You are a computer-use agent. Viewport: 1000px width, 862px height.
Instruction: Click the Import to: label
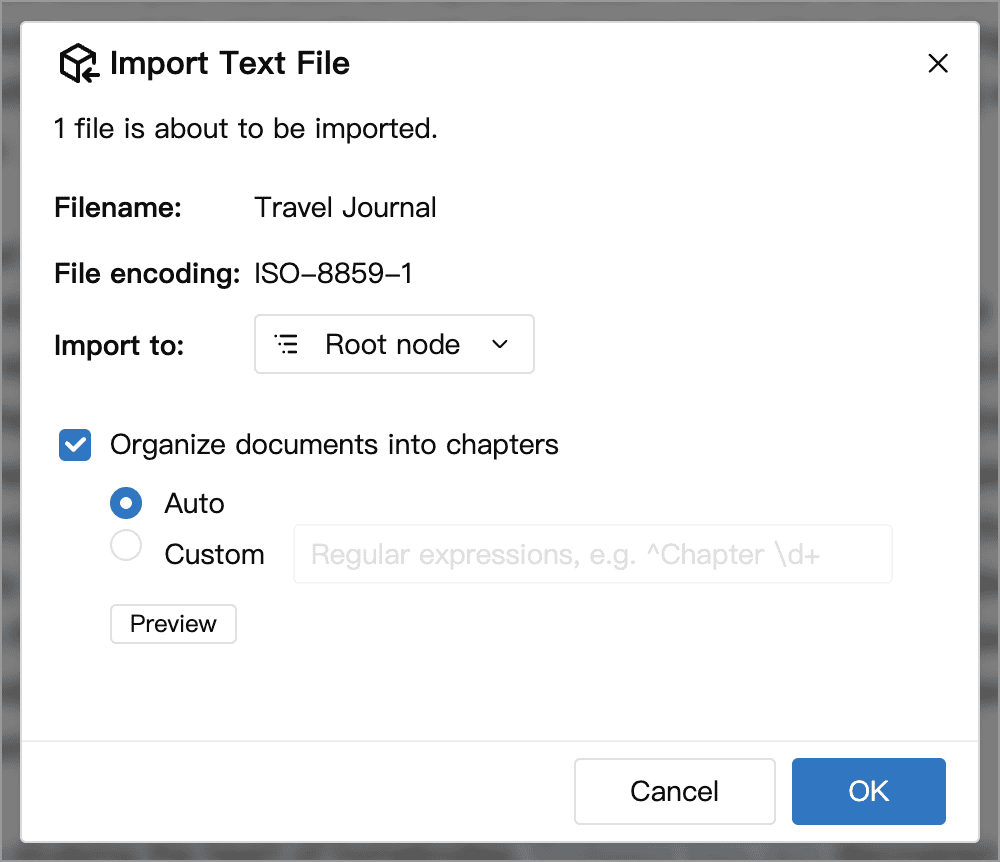119,346
